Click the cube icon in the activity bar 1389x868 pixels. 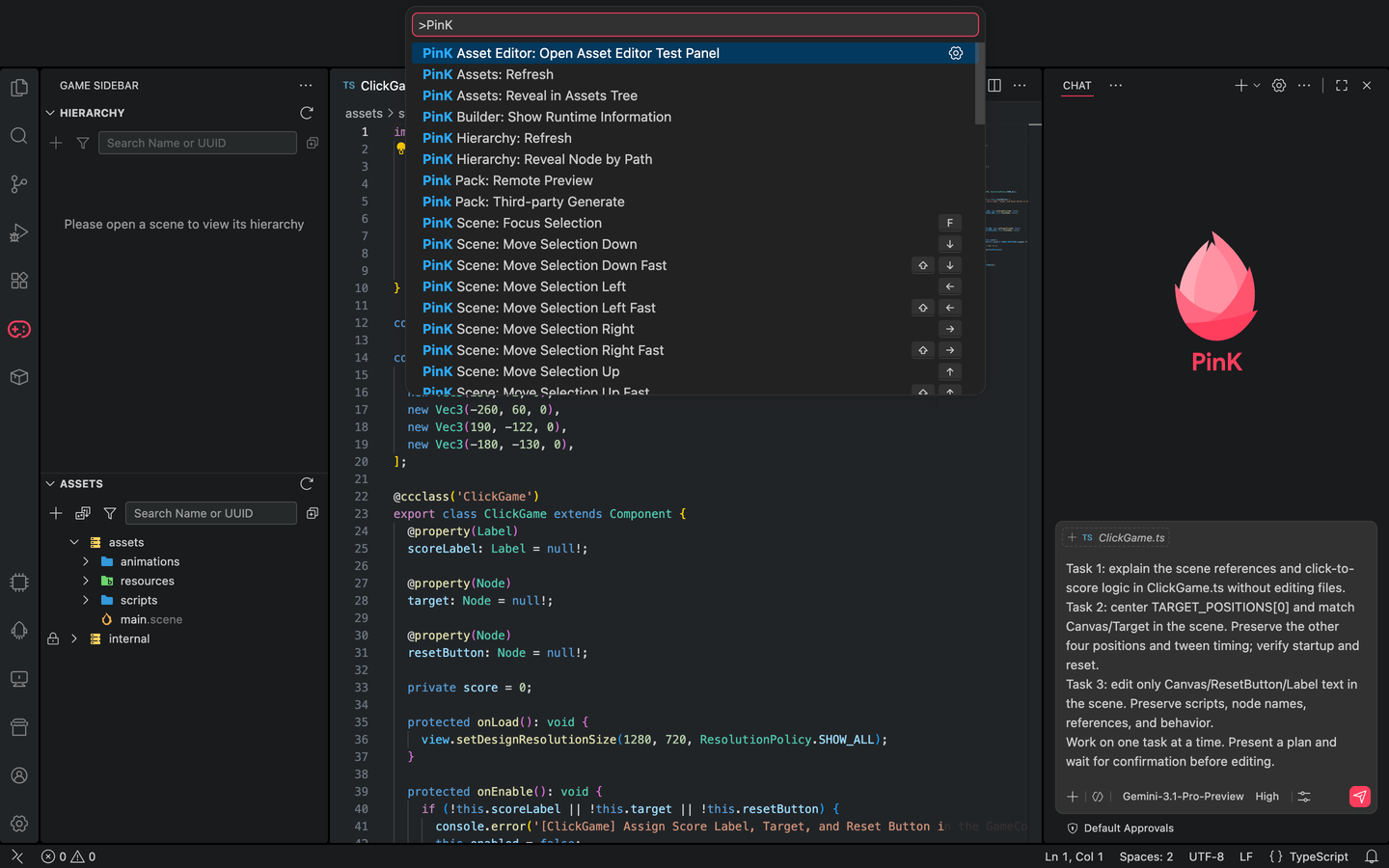18,377
